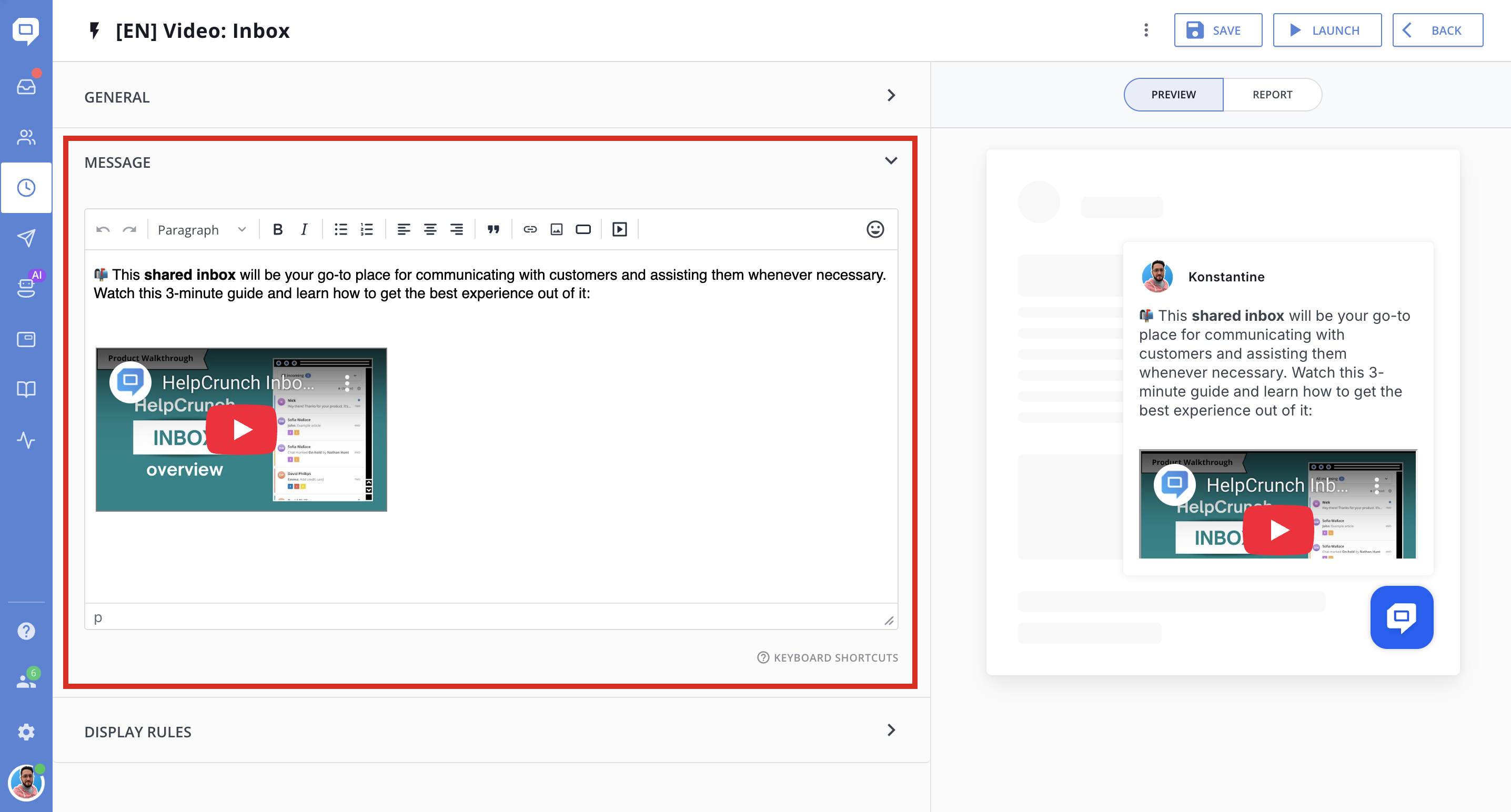The height and width of the screenshot is (812, 1511).
Task: Open the Popups sidebar icon
Action: coord(26,339)
